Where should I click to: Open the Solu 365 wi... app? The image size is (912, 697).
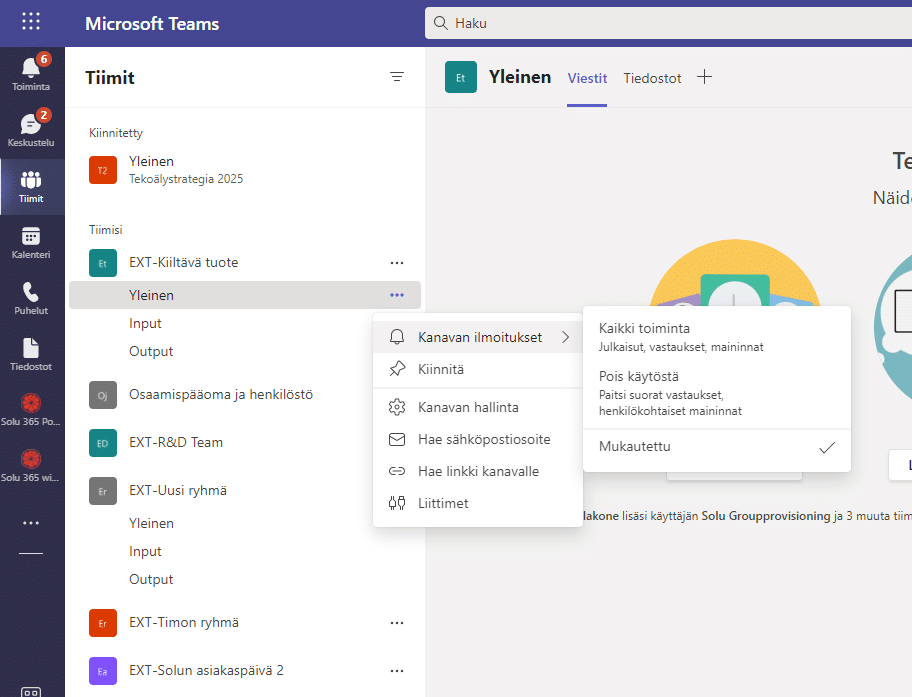[x=31, y=466]
